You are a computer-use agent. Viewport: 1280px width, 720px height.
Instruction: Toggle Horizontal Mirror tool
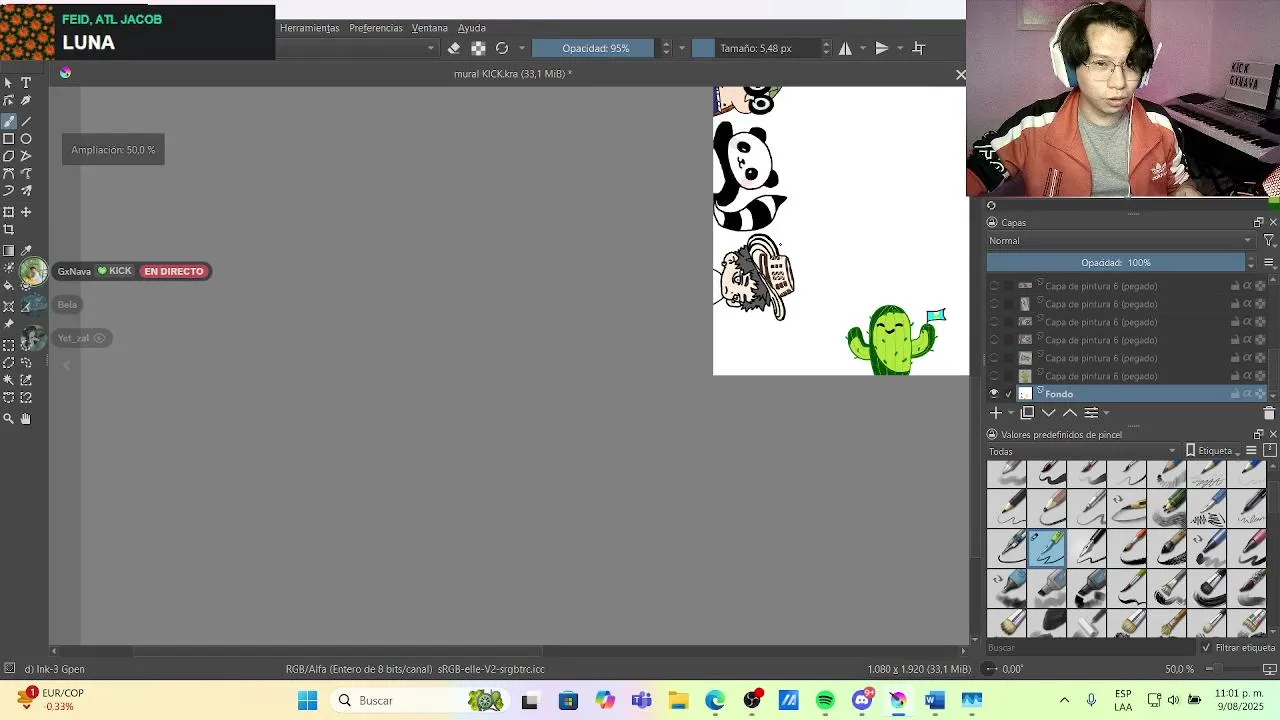tap(846, 48)
